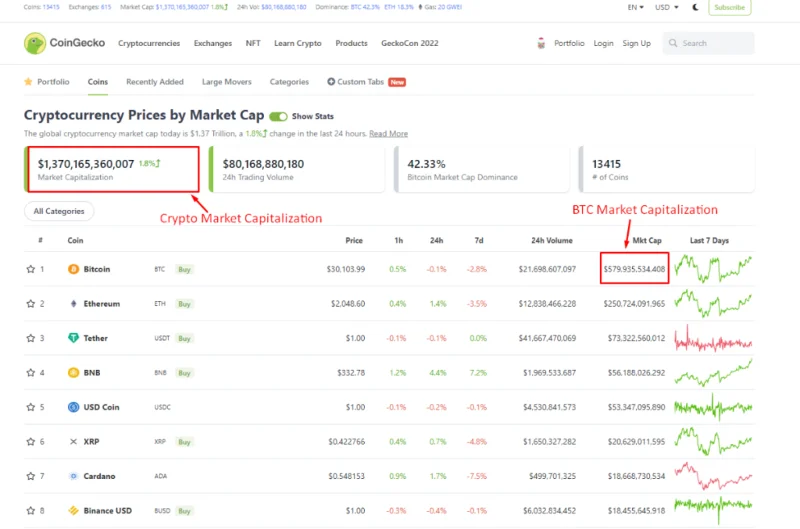Star Bitcoin as favorite

pyautogui.click(x=31, y=269)
